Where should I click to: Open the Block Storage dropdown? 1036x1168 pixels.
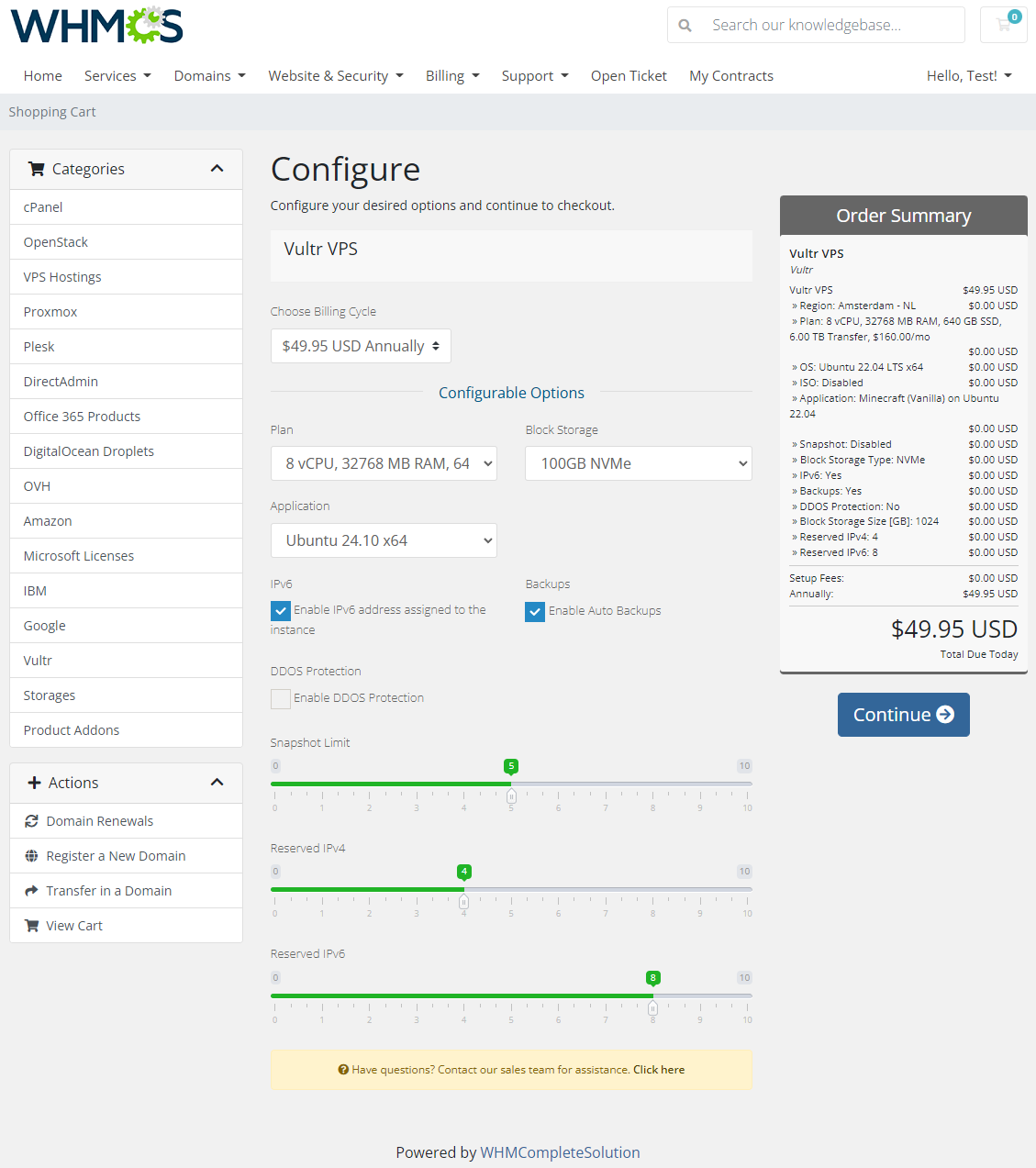click(638, 463)
